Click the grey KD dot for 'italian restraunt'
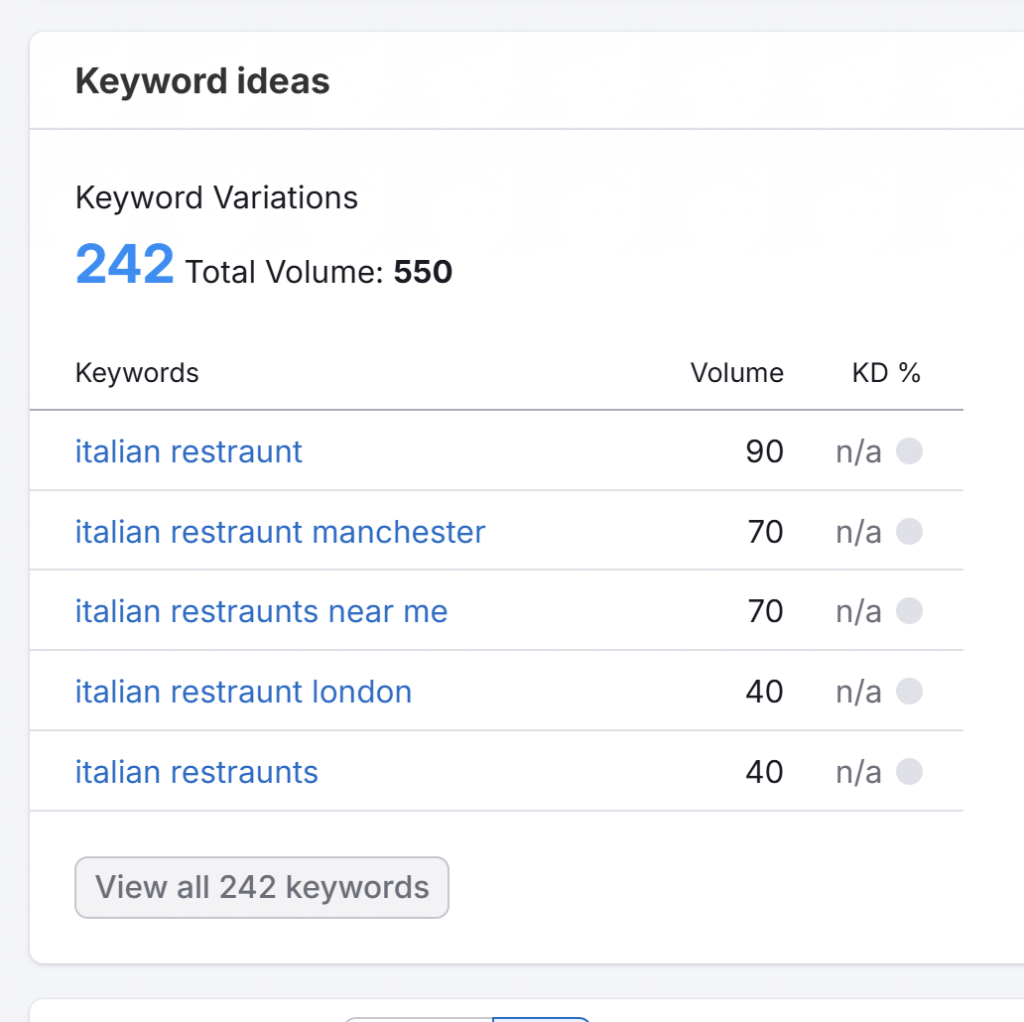This screenshot has width=1024, height=1022. 909,452
